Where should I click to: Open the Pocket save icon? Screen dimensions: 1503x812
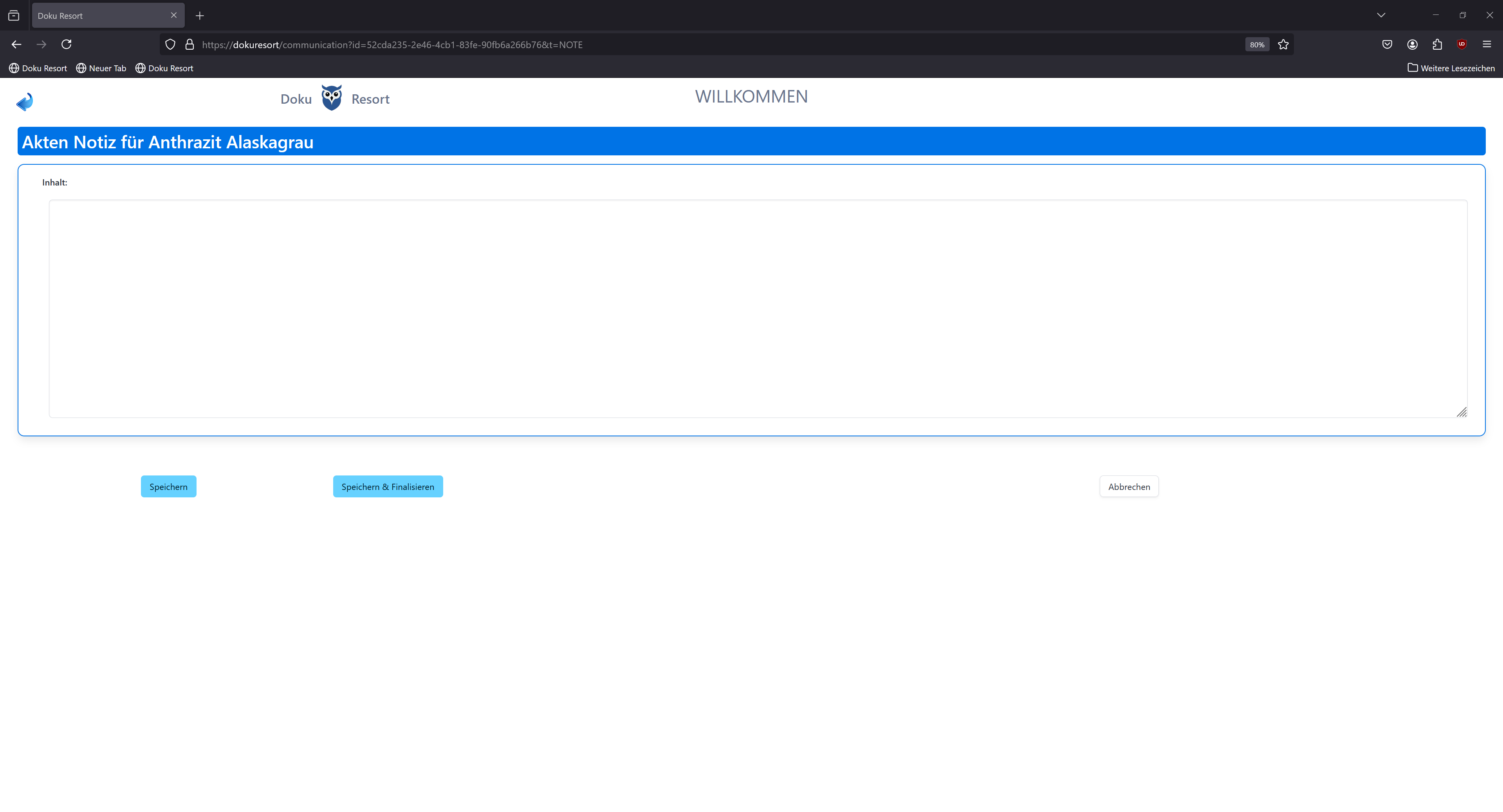click(1387, 44)
